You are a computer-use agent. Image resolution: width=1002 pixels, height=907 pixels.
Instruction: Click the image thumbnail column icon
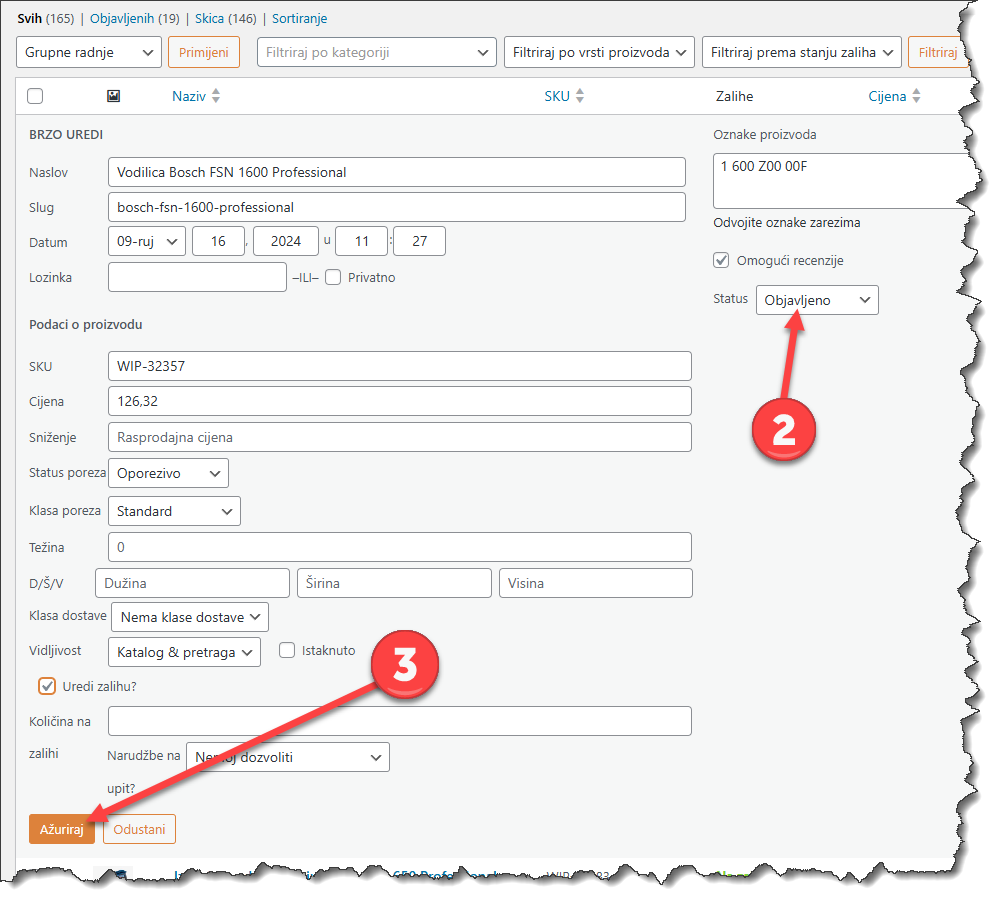point(113,96)
